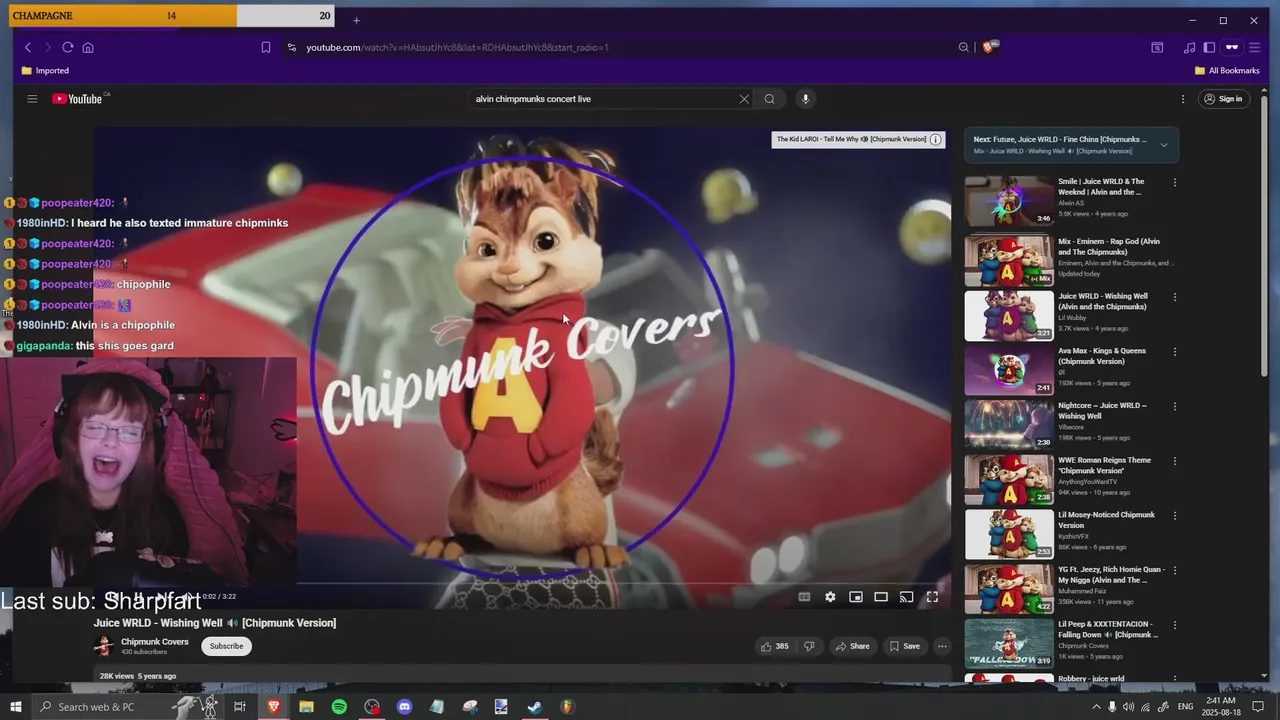The image size is (1280, 720).
Task: Share the Juice WRLD video
Action: 852,646
